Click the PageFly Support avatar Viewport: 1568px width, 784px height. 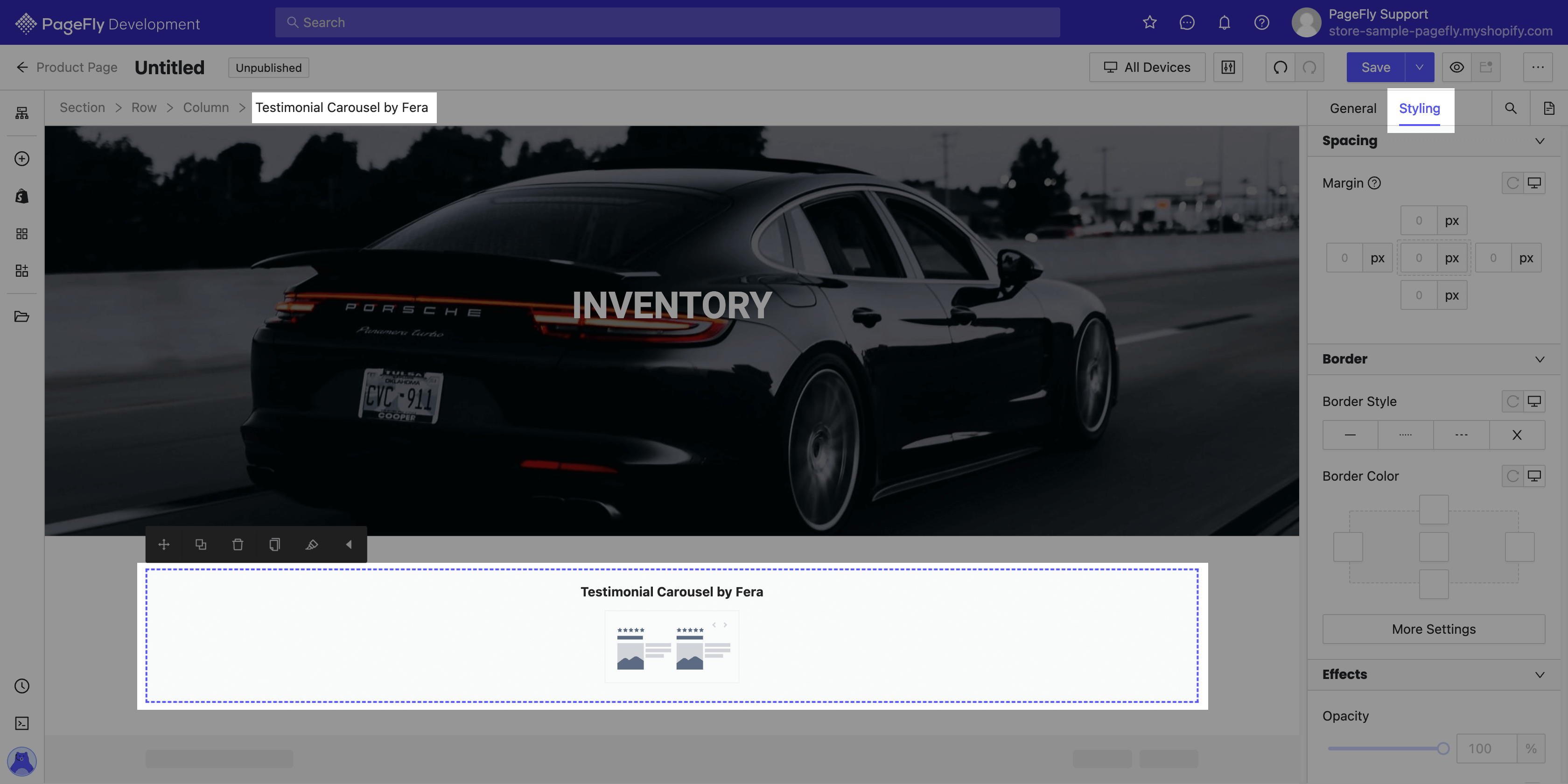pyautogui.click(x=1306, y=22)
